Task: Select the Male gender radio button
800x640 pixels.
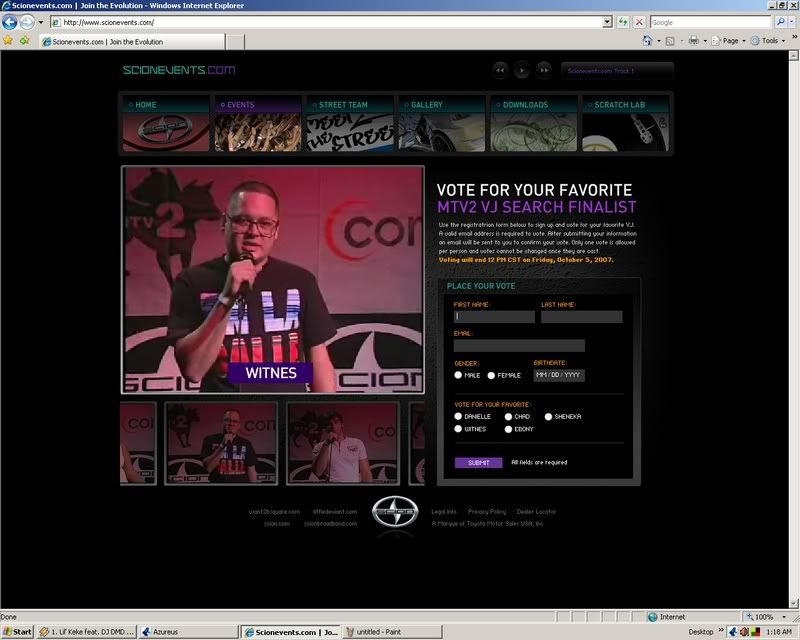Action: click(458, 375)
